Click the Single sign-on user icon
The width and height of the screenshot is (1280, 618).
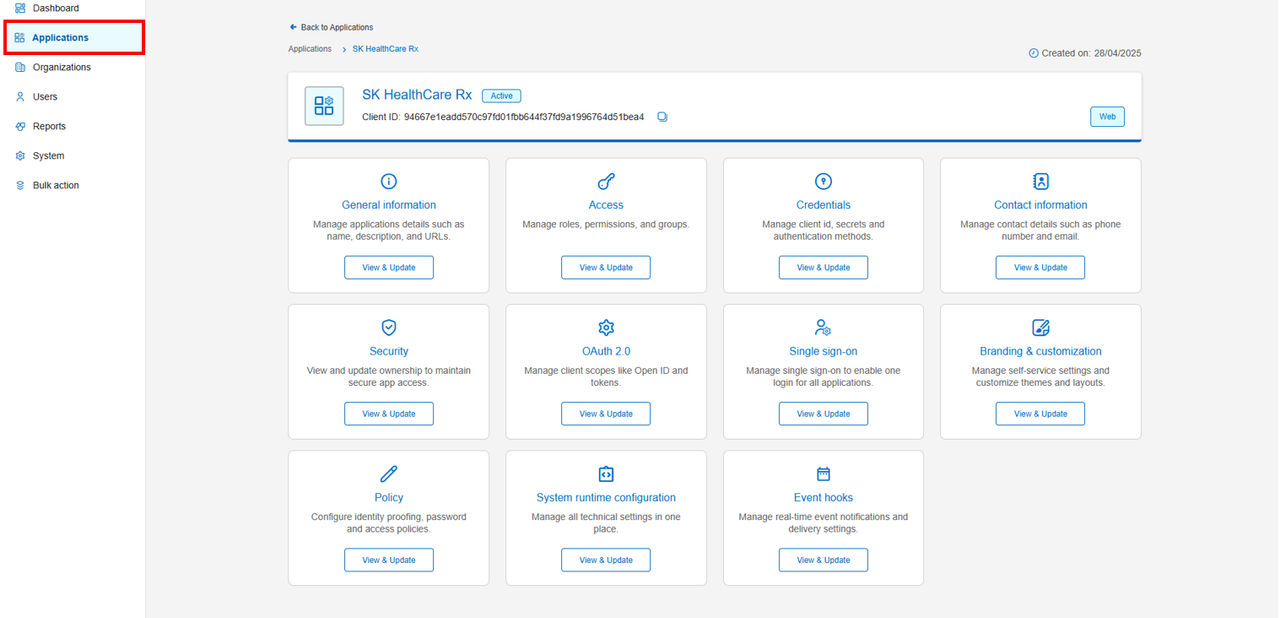click(x=823, y=327)
